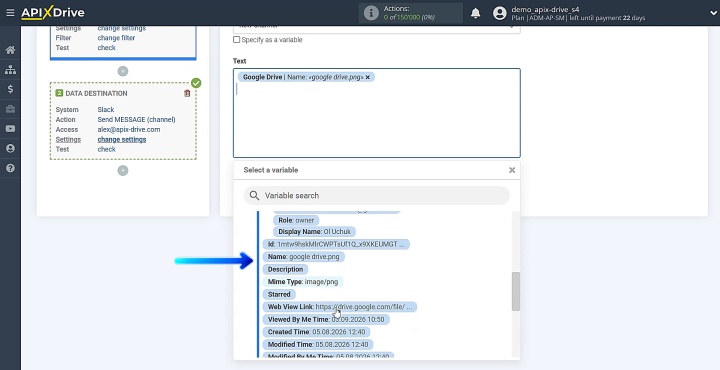The image size is (720, 370).
Task: Click green checkmark on Data Destination
Action: [196, 83]
